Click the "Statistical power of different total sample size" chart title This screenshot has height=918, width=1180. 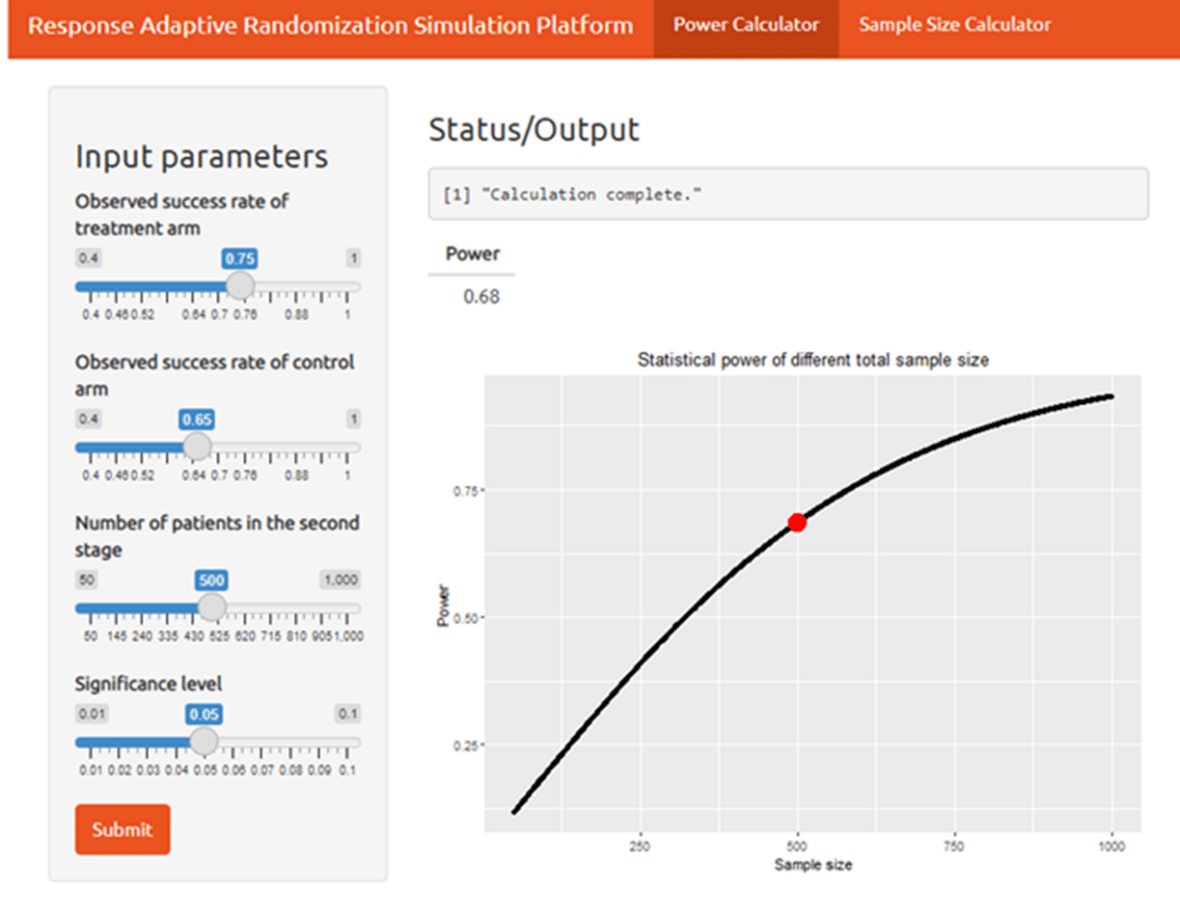(813, 360)
